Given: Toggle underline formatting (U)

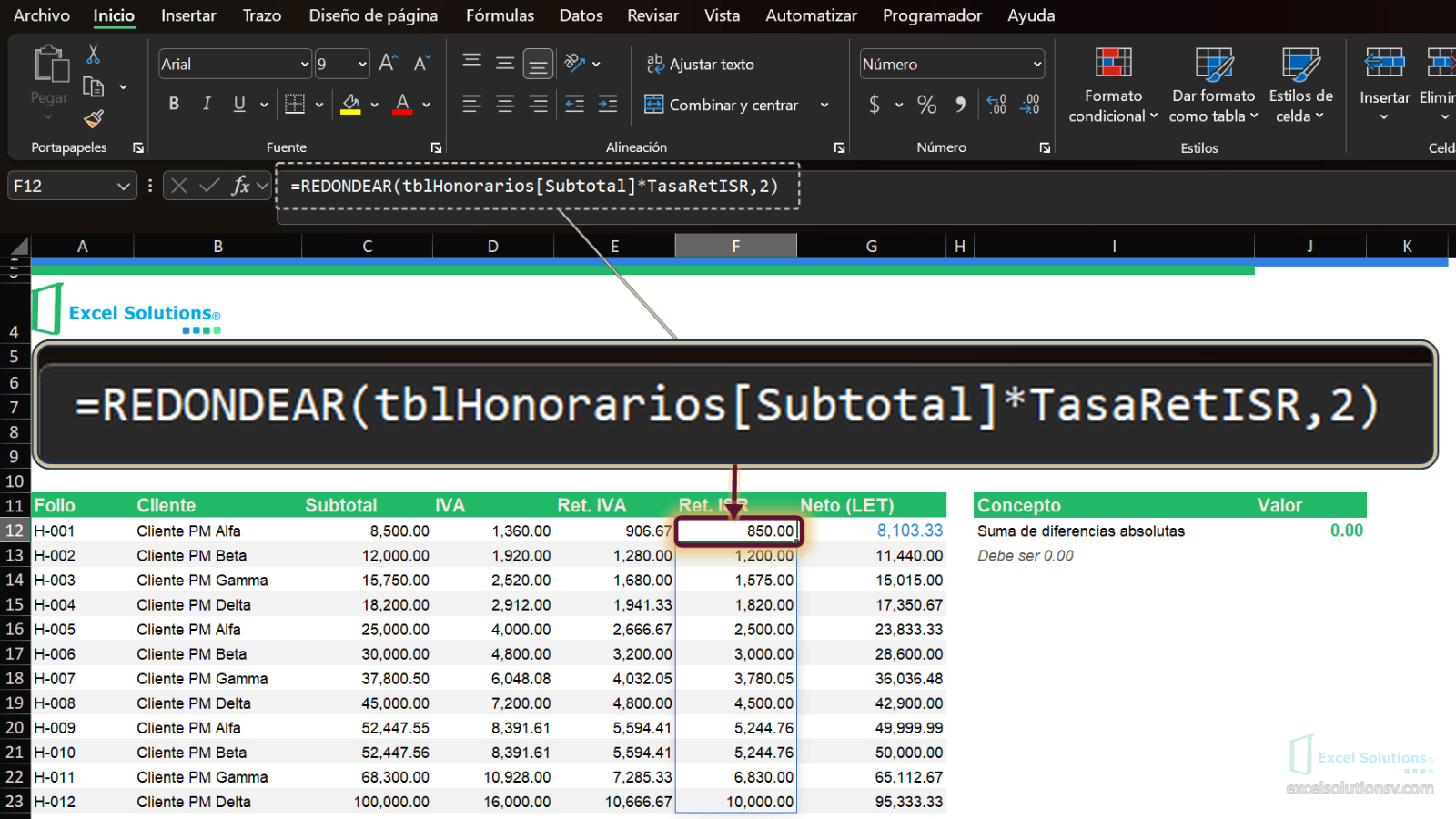Looking at the screenshot, I should pyautogui.click(x=239, y=104).
